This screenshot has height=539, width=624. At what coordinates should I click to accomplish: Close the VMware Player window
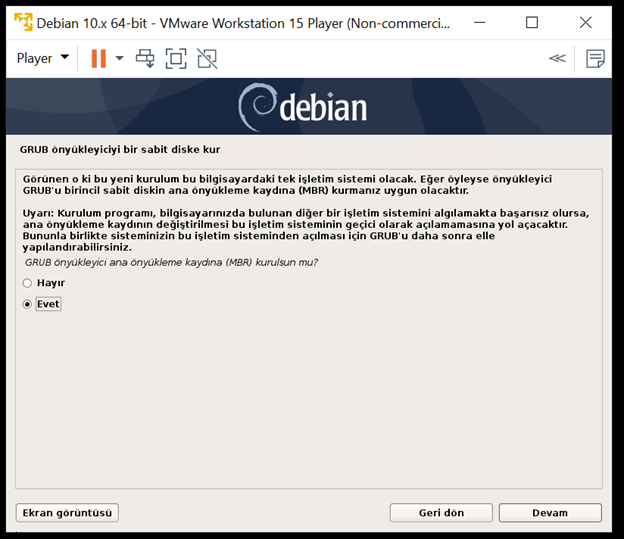586,22
